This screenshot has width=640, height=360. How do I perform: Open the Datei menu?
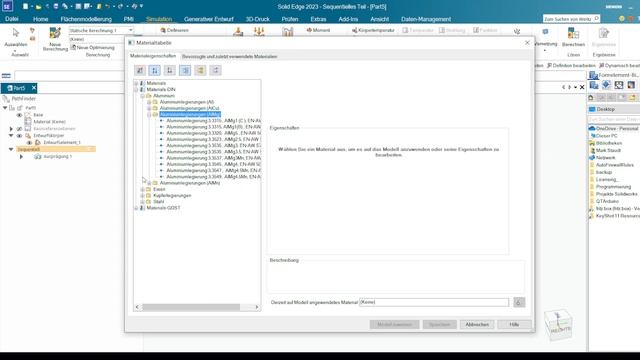tap(12, 19)
